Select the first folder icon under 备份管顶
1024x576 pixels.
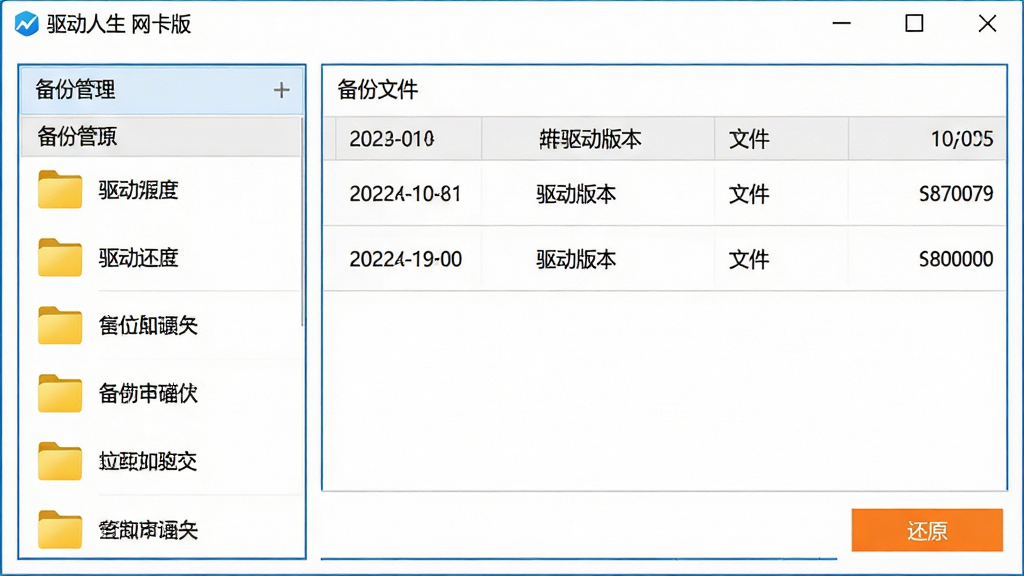coord(60,189)
